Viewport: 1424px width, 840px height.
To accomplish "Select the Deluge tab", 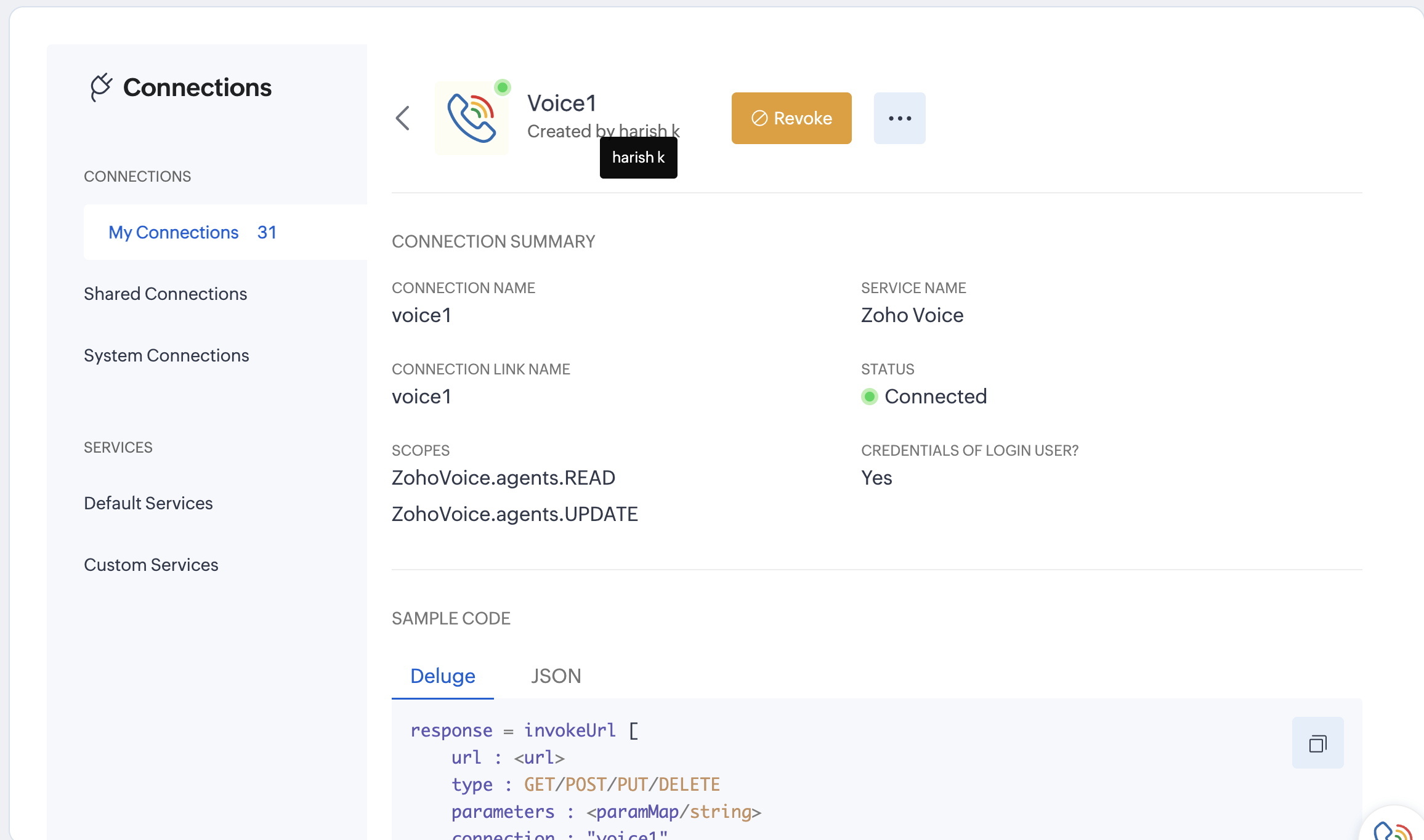I will 442,676.
